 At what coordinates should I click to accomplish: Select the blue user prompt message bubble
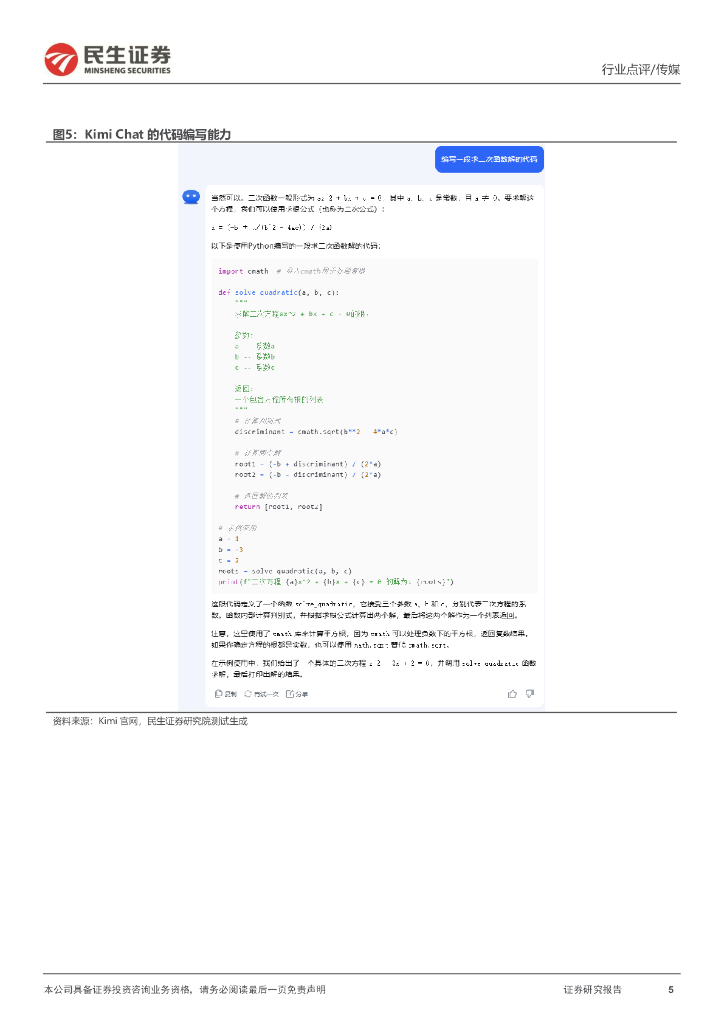[x=490, y=159]
